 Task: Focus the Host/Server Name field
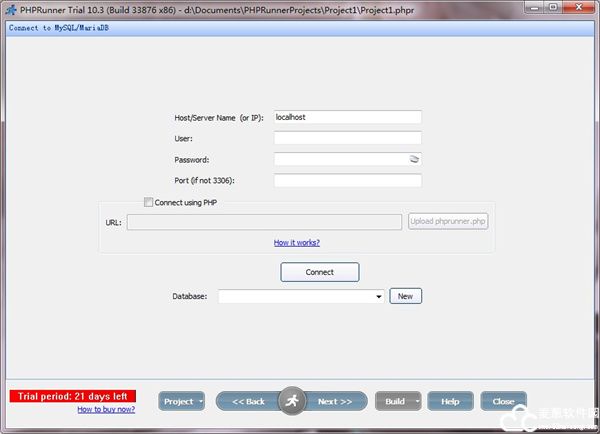click(x=347, y=117)
